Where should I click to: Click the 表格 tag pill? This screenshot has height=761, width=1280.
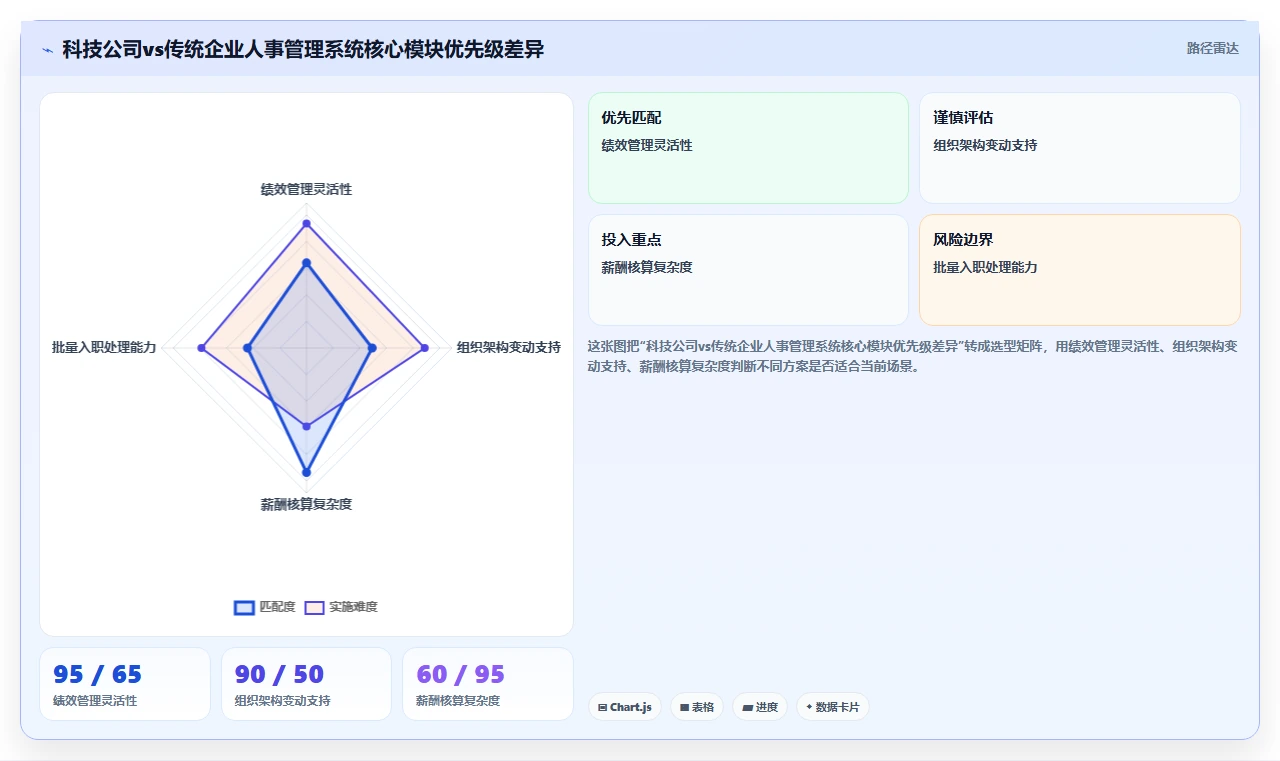(x=697, y=707)
